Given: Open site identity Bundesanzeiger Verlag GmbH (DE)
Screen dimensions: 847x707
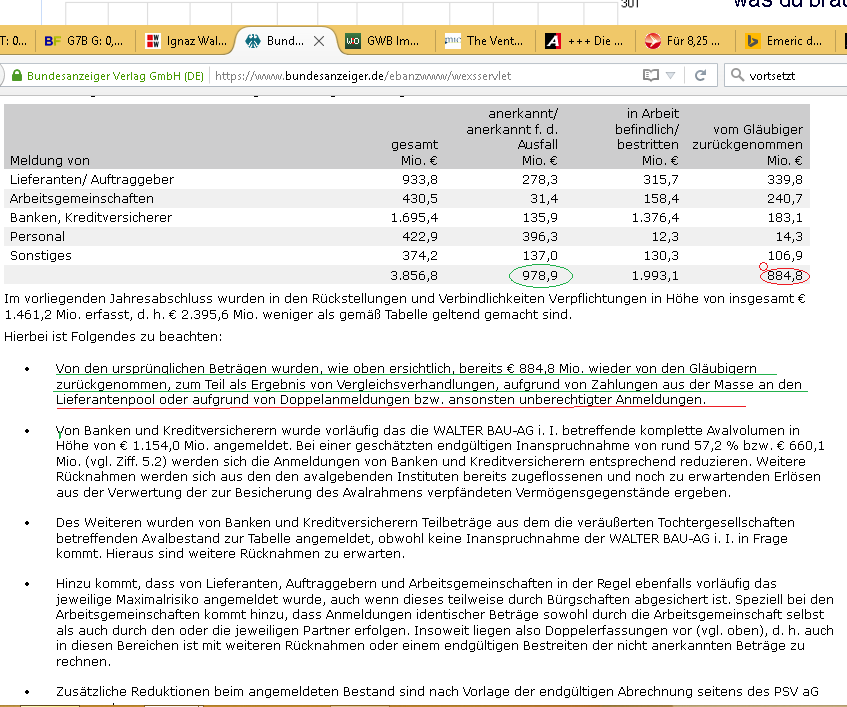Looking at the screenshot, I should tap(109, 76).
